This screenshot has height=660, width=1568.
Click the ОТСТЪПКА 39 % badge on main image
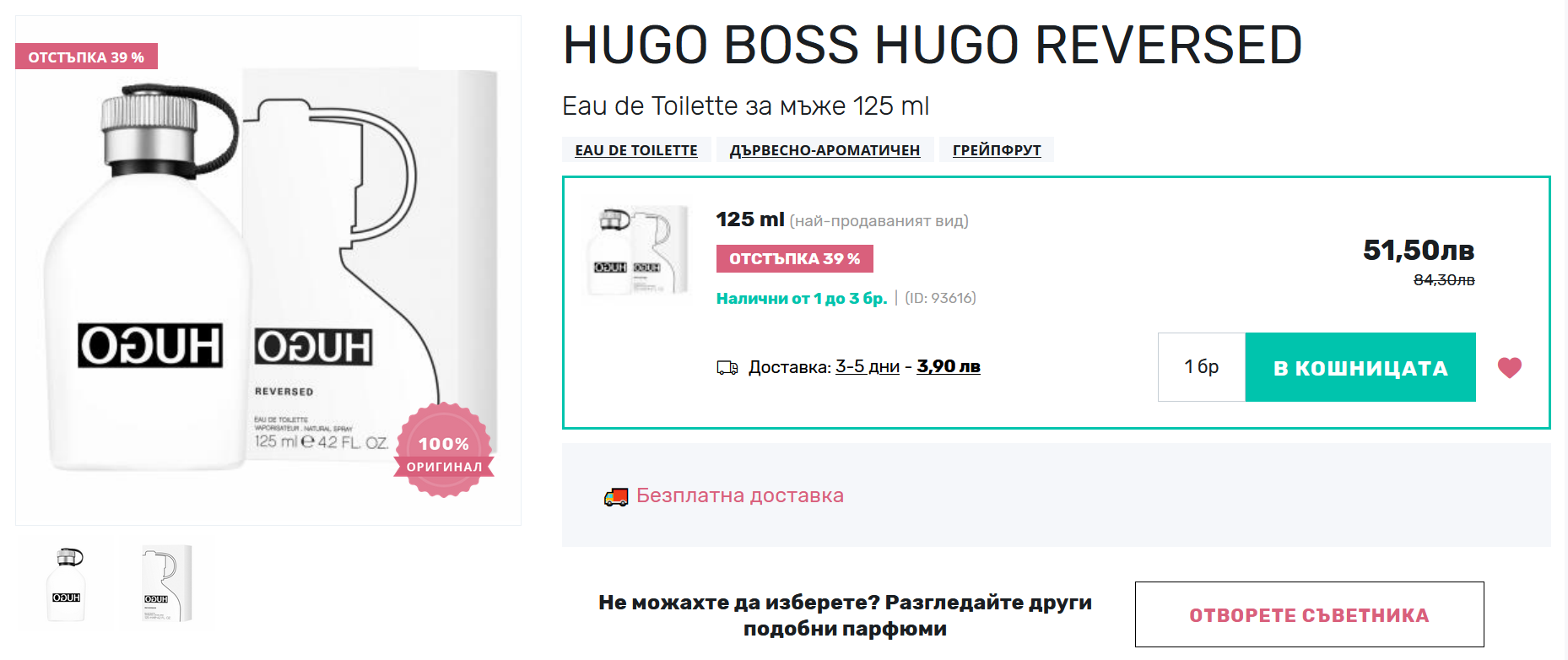point(86,57)
